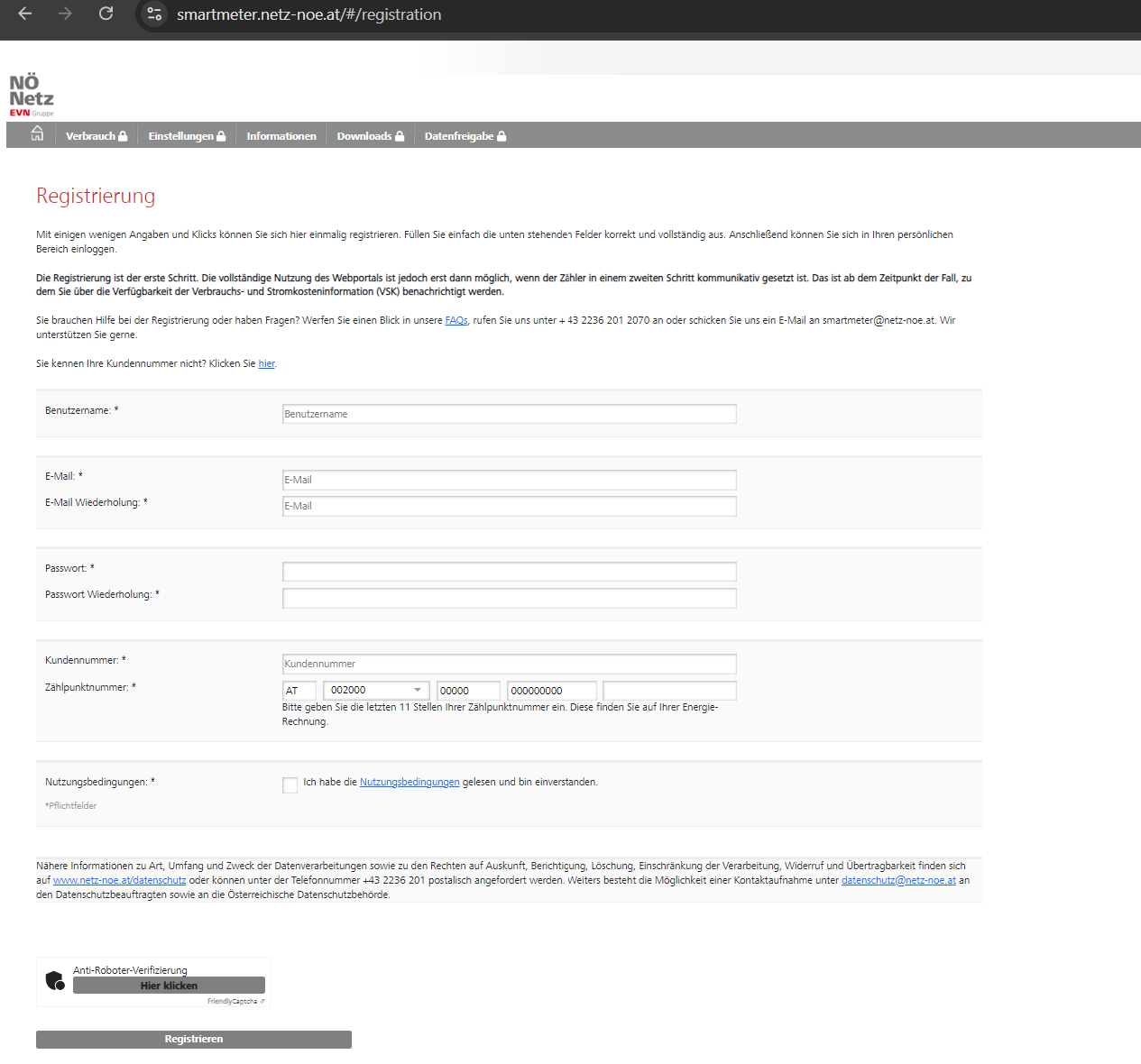Image resolution: width=1141 pixels, height=1064 pixels.
Task: Click the browser forward arrow
Action: point(65,14)
